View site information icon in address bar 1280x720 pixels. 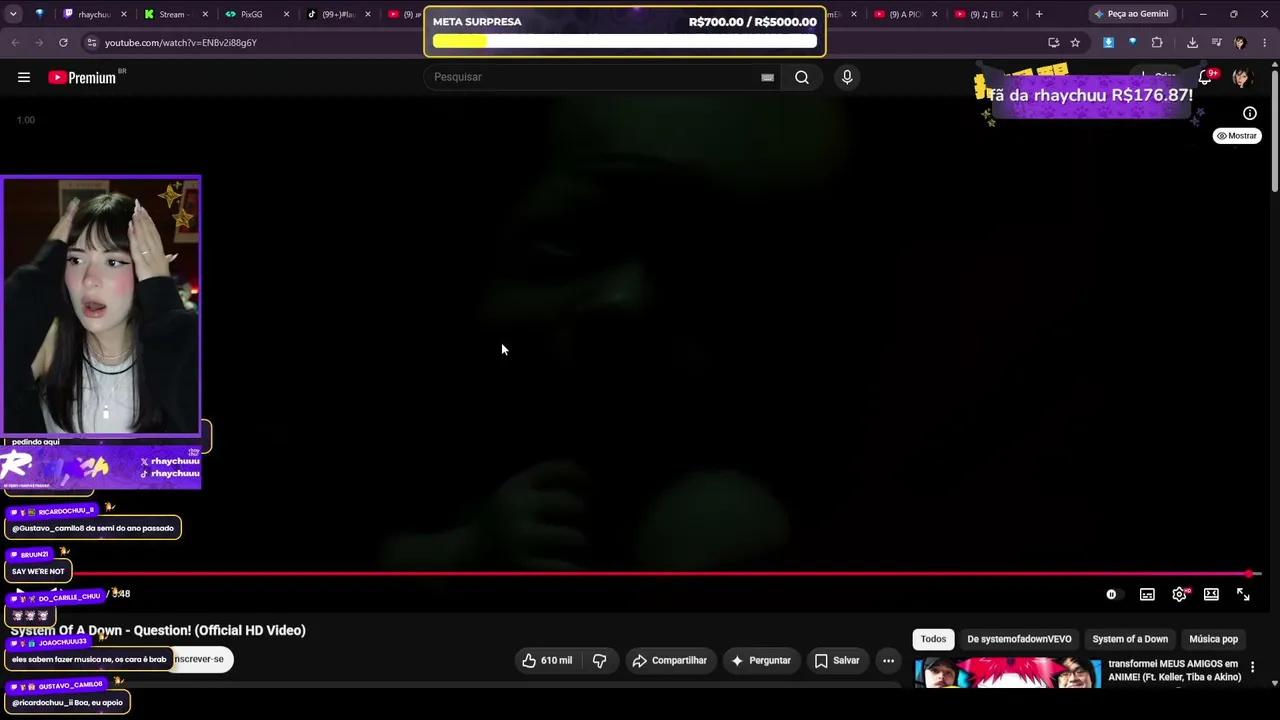[91, 42]
